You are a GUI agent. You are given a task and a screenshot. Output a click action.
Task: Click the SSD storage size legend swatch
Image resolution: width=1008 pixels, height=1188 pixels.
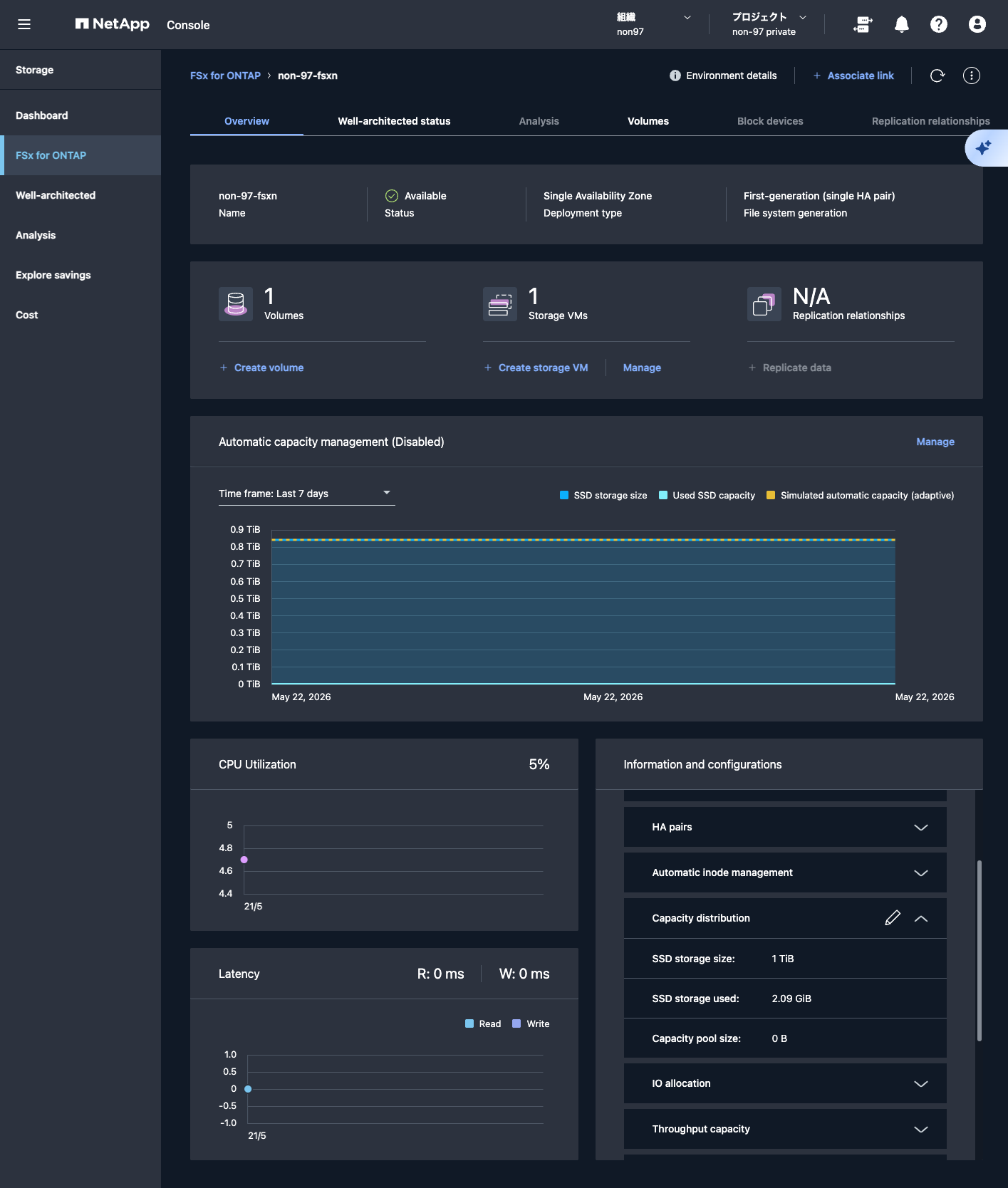click(564, 495)
